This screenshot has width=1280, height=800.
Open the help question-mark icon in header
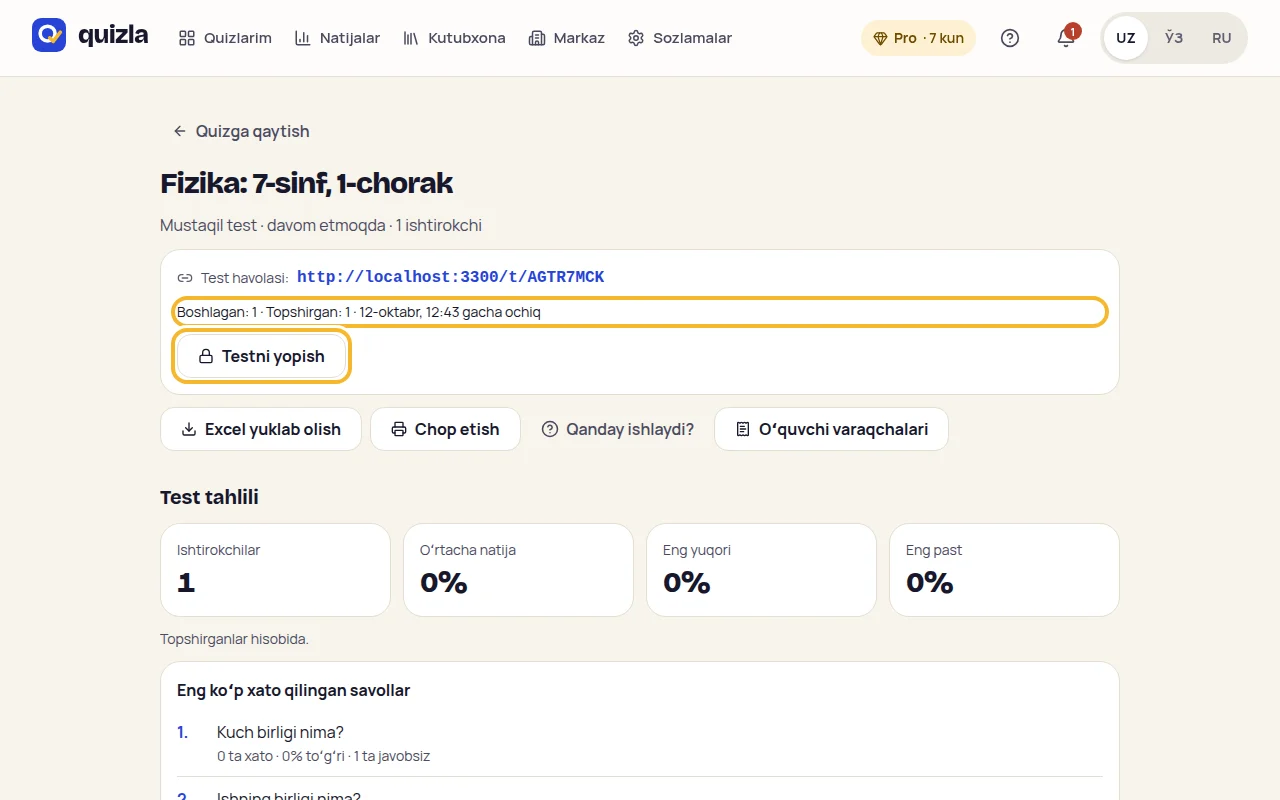point(1010,38)
